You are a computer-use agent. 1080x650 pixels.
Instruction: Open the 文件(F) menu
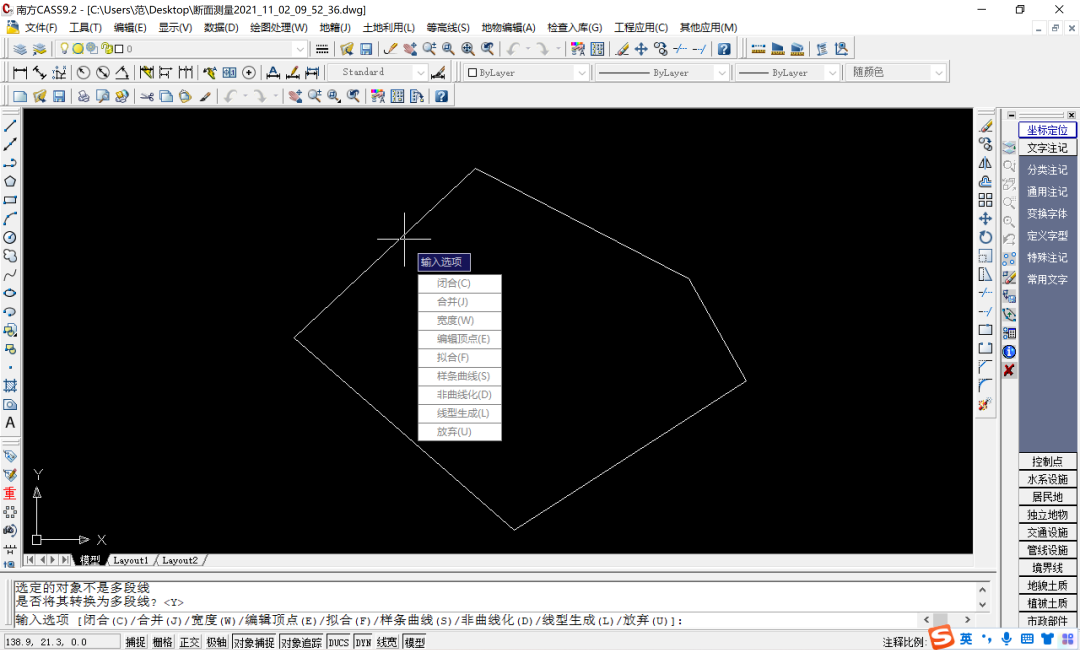coord(41,28)
